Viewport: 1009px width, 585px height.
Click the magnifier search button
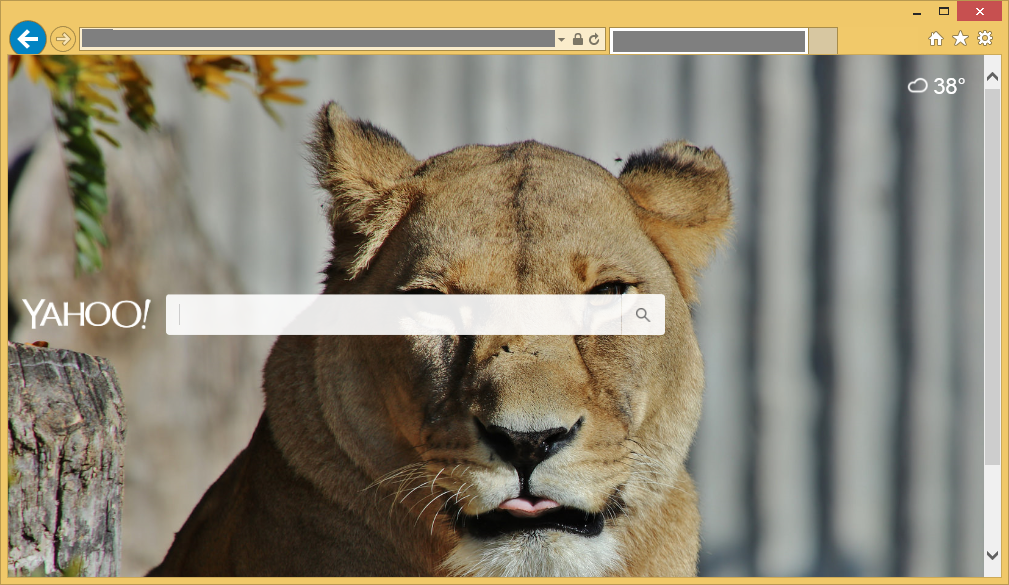[x=643, y=315]
